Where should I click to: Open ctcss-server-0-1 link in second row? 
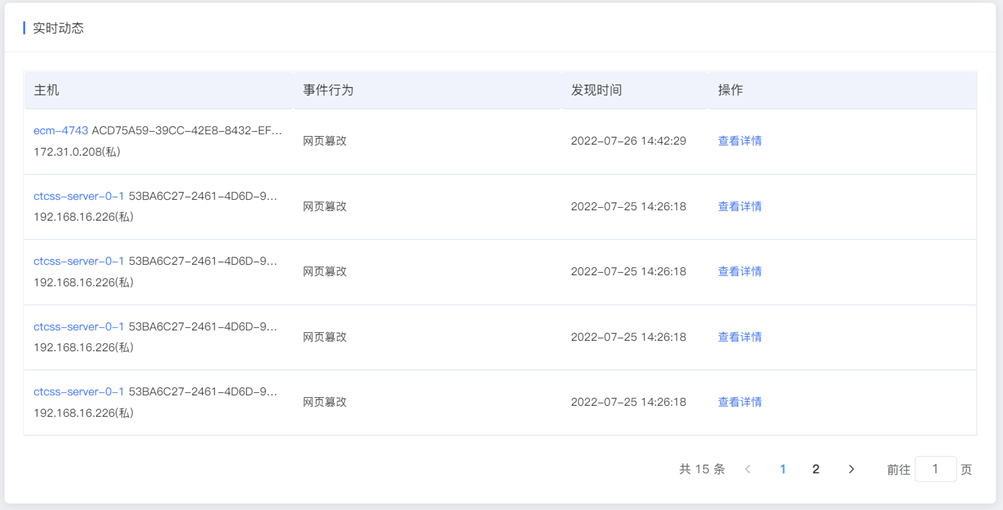click(79, 196)
